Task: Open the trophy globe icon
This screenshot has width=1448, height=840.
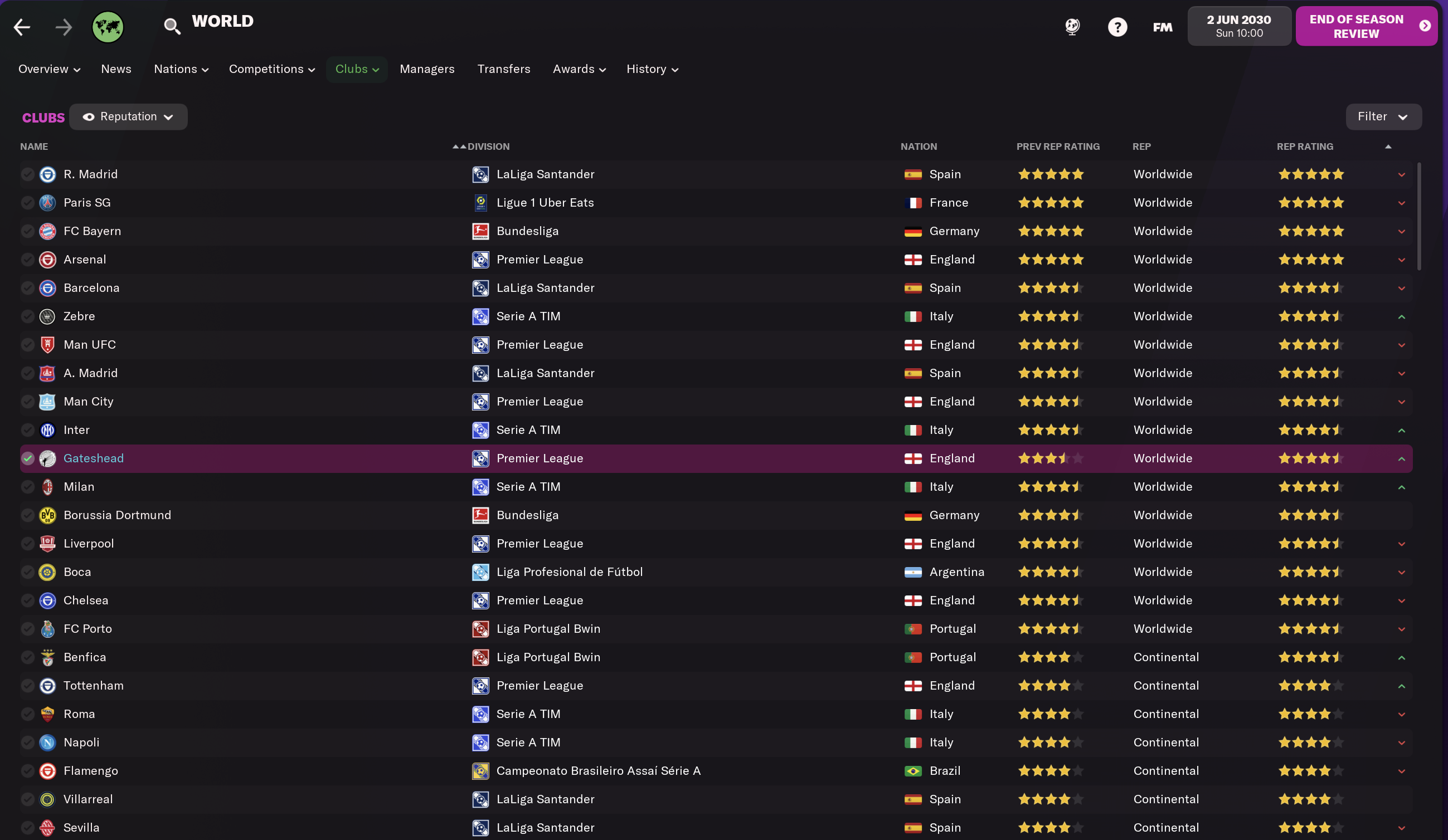Action: click(x=1072, y=27)
